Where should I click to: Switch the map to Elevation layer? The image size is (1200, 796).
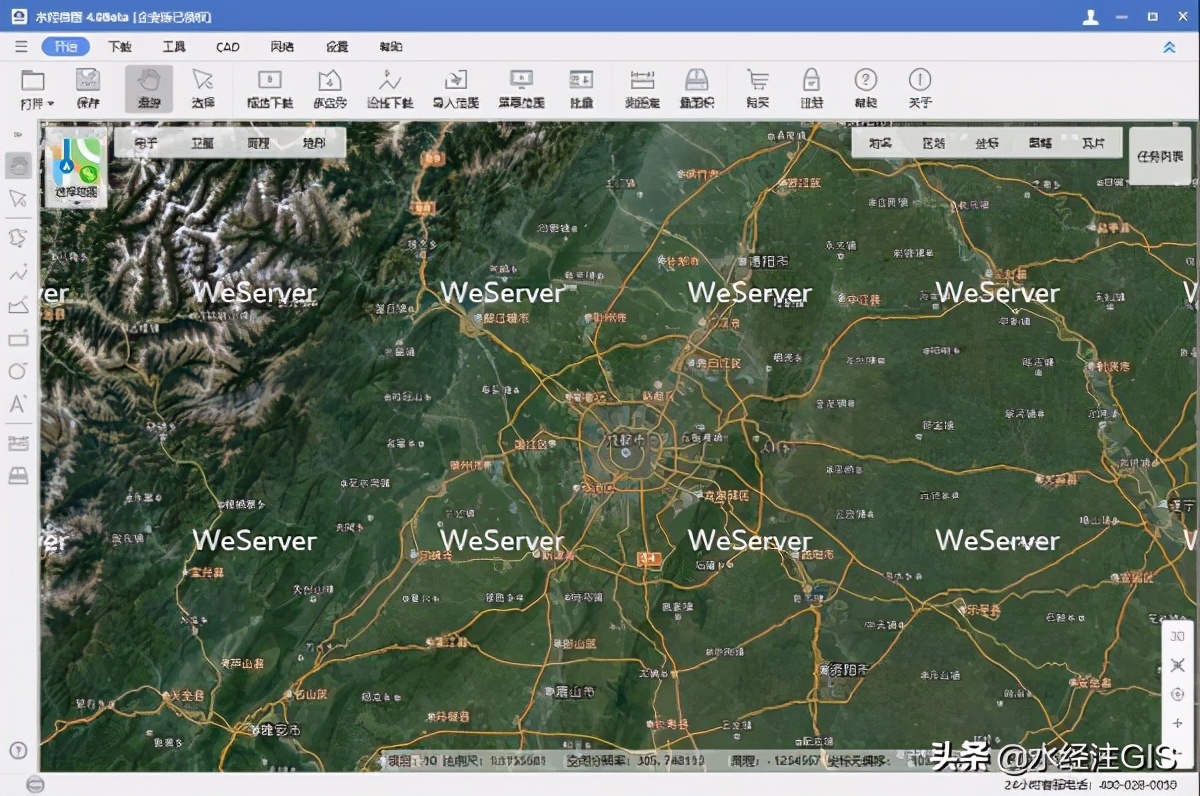pyautogui.click(x=258, y=143)
